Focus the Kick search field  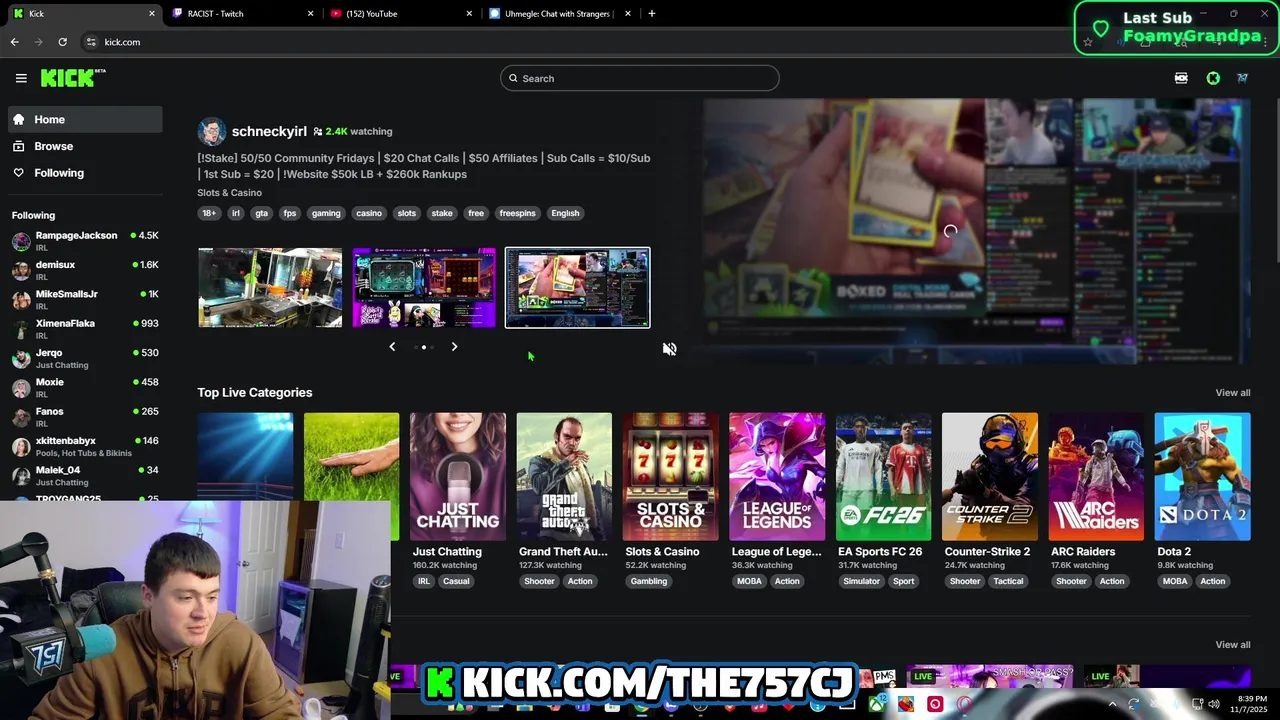coord(640,78)
